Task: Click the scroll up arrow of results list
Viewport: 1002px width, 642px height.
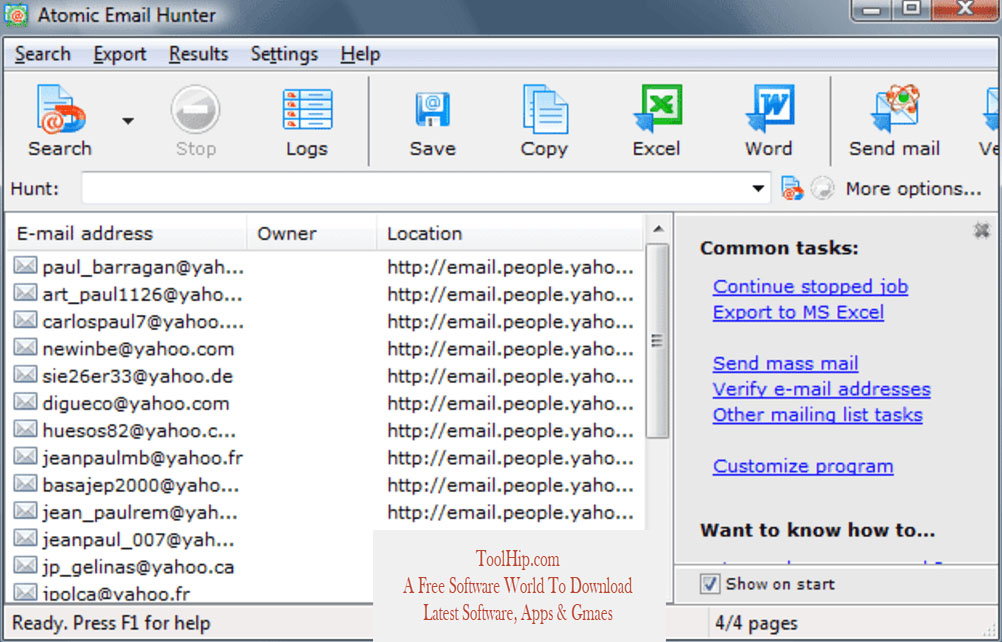Action: [658, 229]
